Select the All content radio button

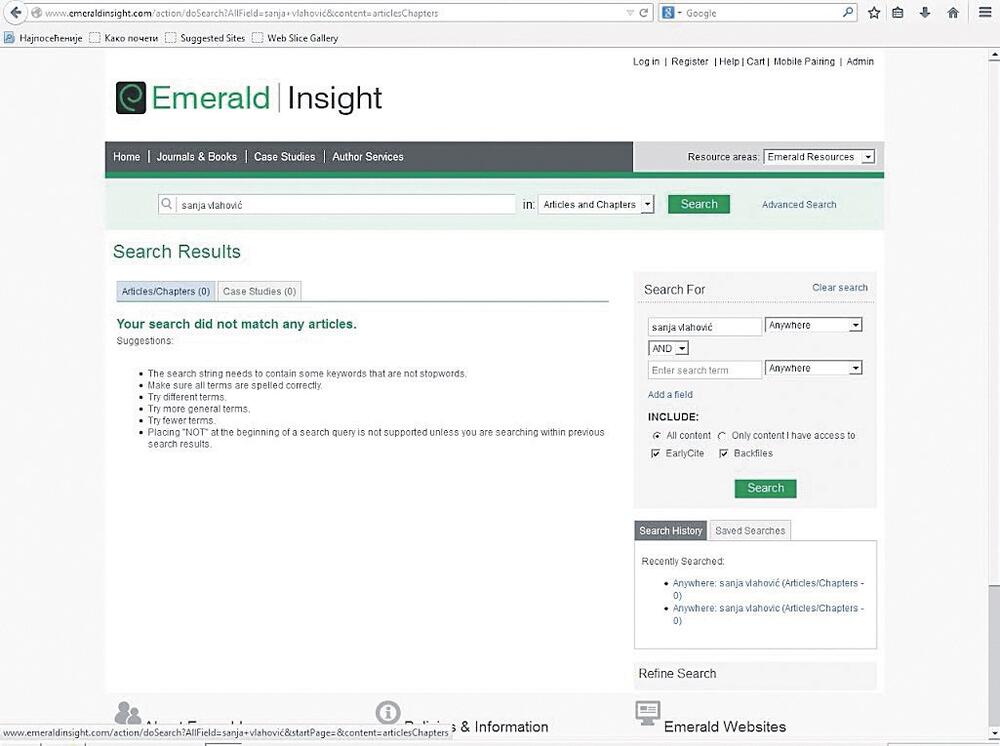click(656, 436)
